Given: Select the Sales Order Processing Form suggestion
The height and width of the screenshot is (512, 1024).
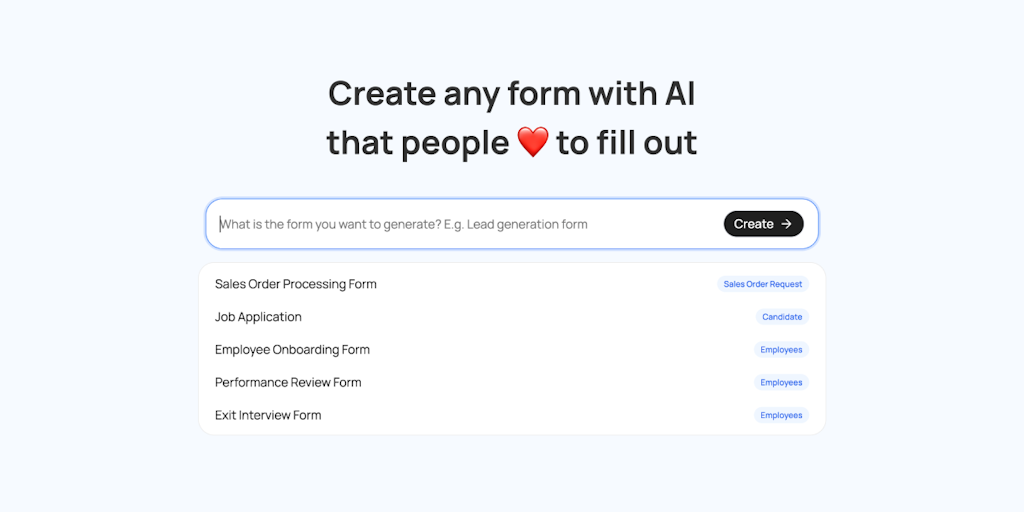Looking at the screenshot, I should point(296,284).
